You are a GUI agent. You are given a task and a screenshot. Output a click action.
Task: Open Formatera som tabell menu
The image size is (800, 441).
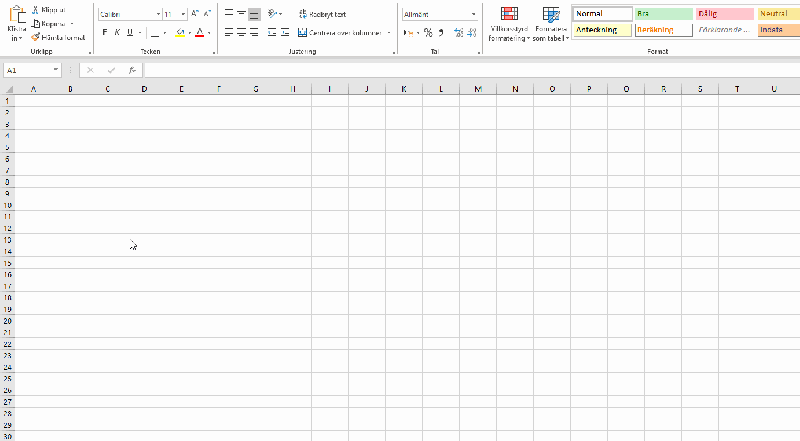[x=551, y=24]
